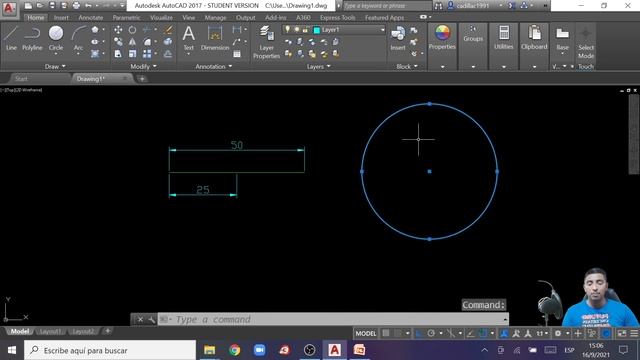The width and height of the screenshot is (640, 360).
Task: Open Properties panel button
Action: pos(442,37)
